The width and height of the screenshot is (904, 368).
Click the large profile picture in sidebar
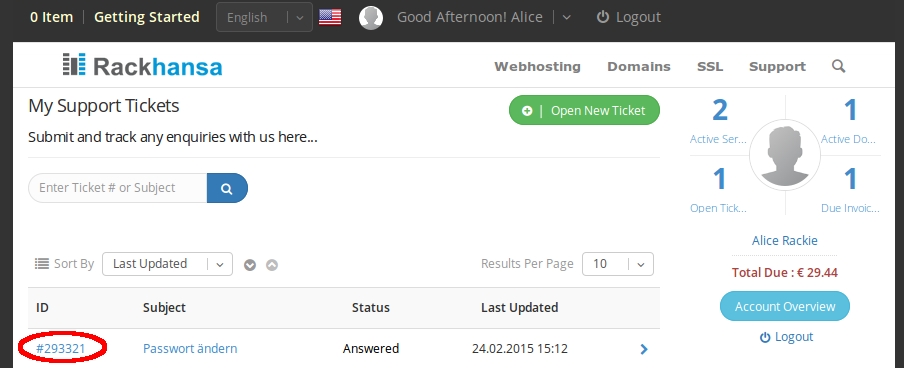pos(785,155)
